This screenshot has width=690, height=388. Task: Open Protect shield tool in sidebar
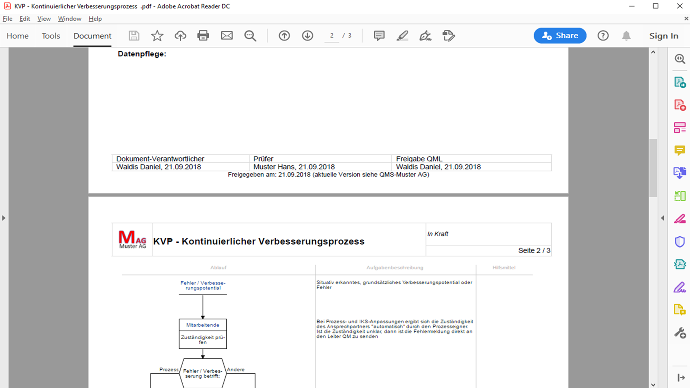coord(680,242)
